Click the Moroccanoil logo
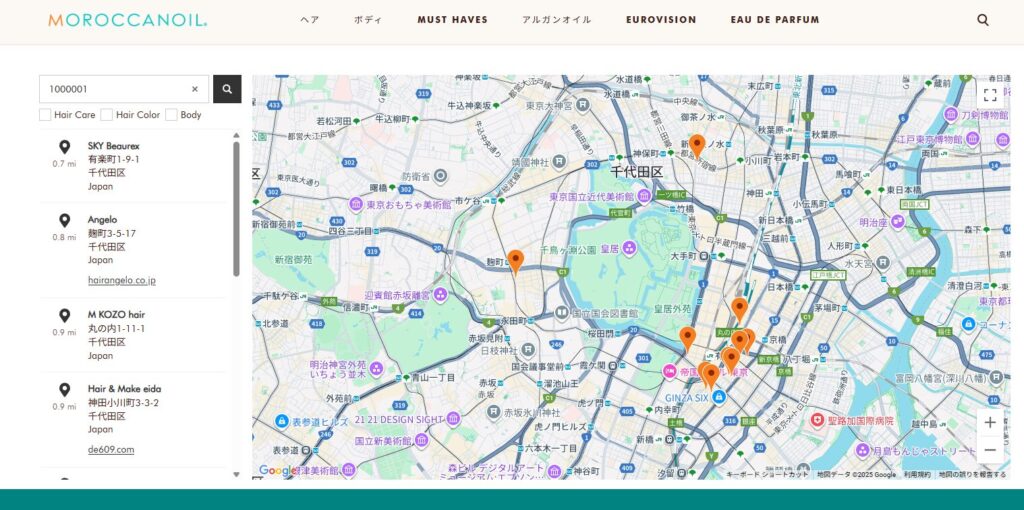 click(127, 20)
